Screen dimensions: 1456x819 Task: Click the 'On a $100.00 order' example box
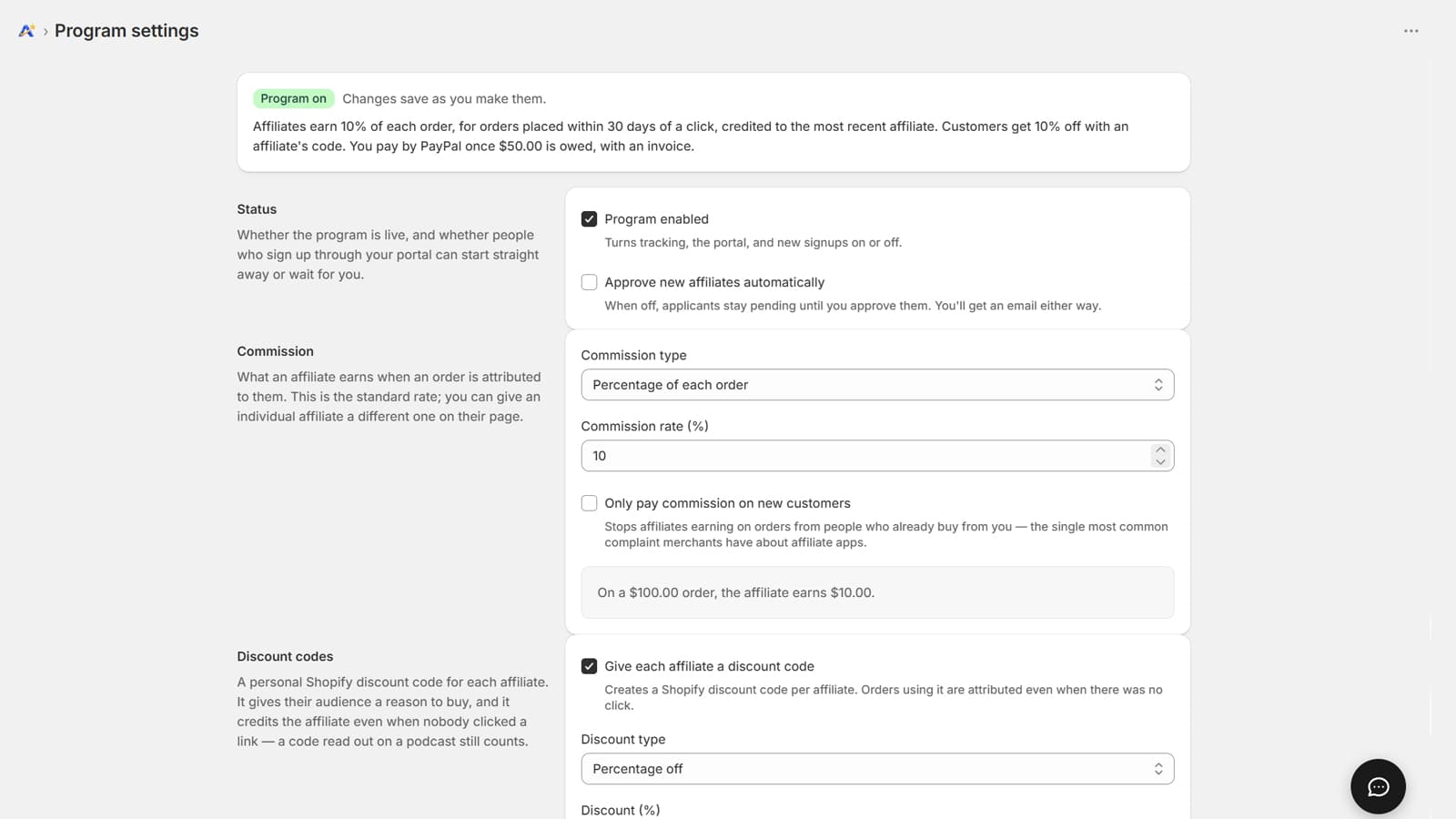point(877,592)
